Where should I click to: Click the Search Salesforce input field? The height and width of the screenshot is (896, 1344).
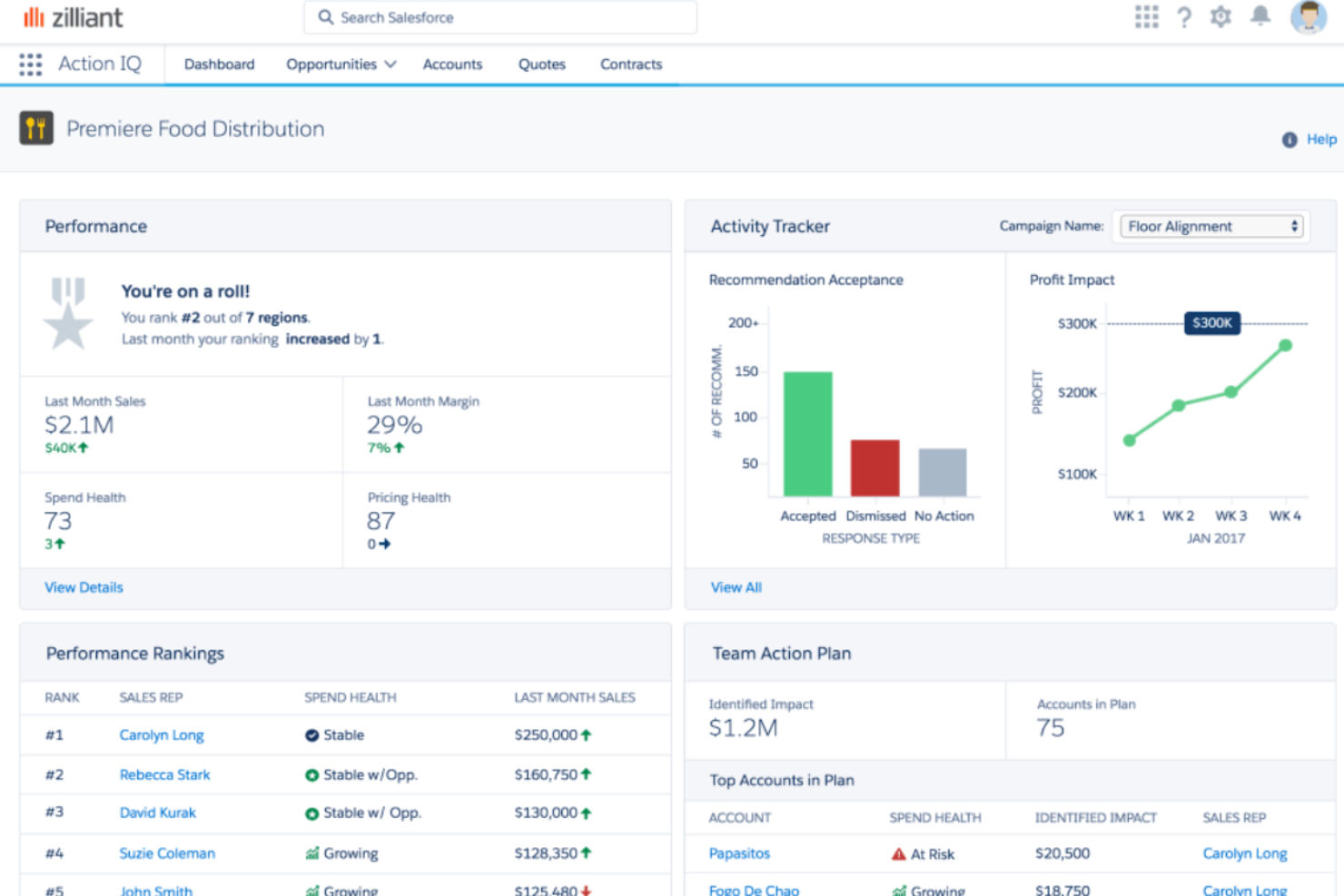499,17
